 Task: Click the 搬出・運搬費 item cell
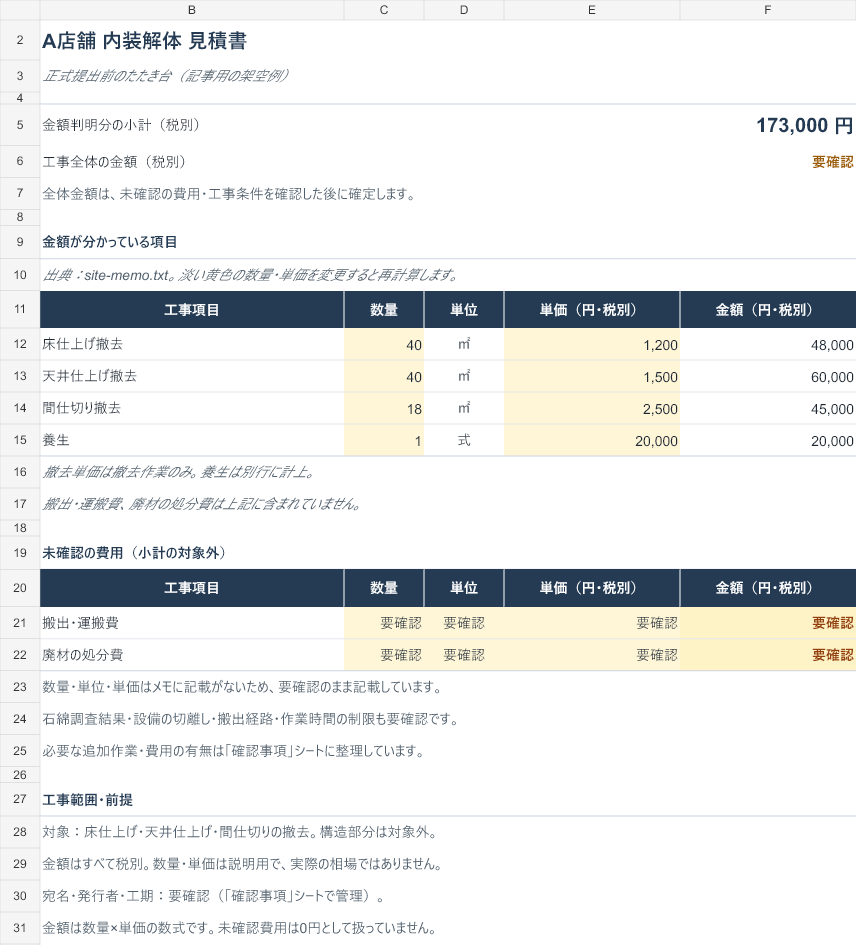(x=192, y=623)
